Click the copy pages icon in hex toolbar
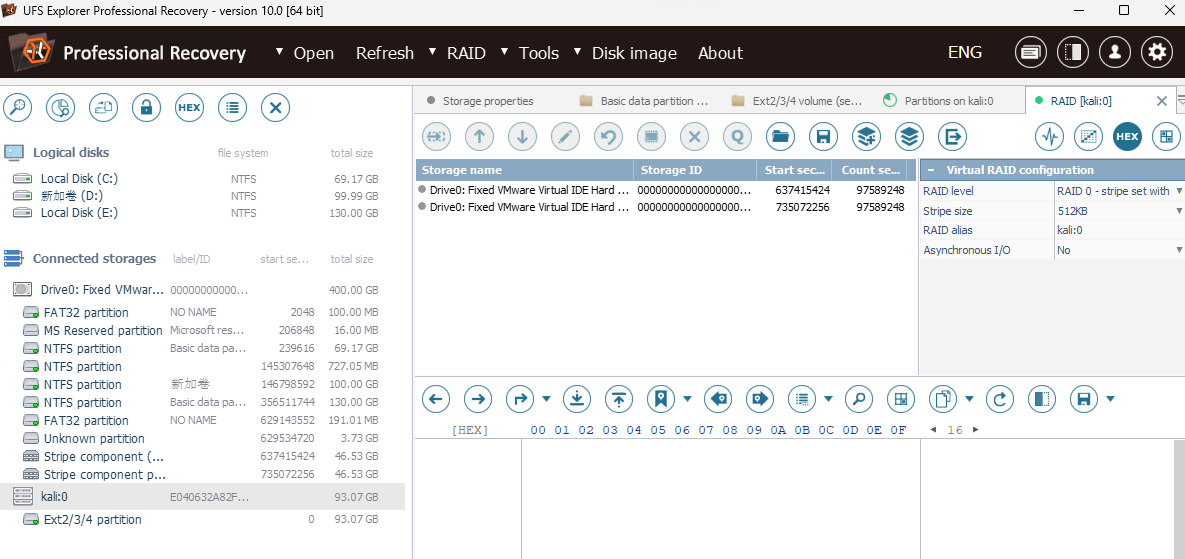Viewport: 1185px width, 559px height. [944, 399]
